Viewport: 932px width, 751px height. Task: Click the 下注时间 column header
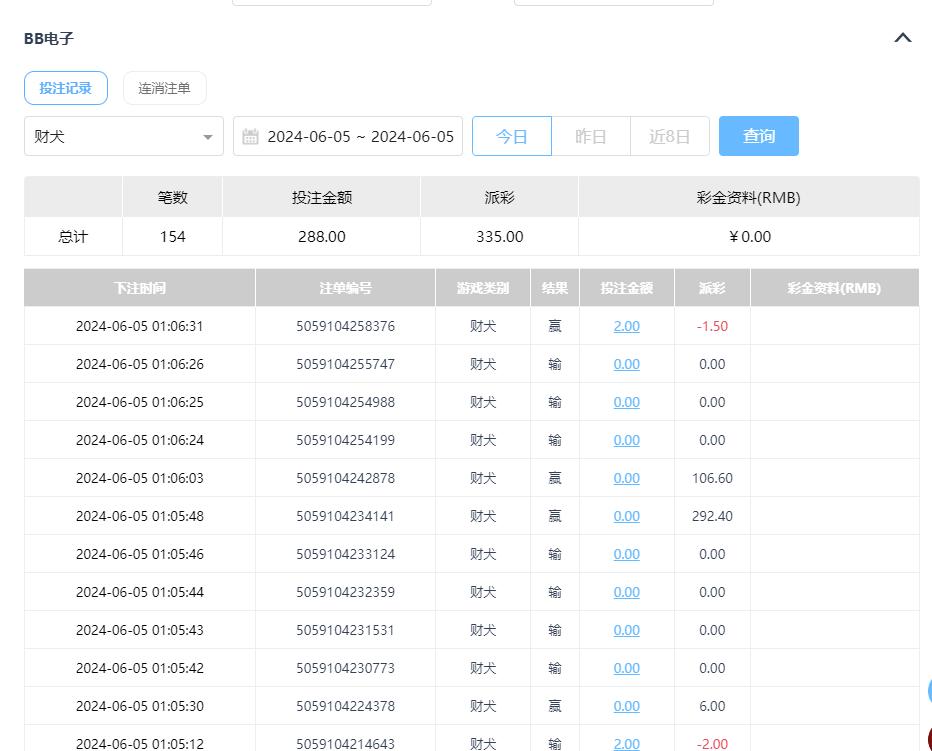(139, 288)
